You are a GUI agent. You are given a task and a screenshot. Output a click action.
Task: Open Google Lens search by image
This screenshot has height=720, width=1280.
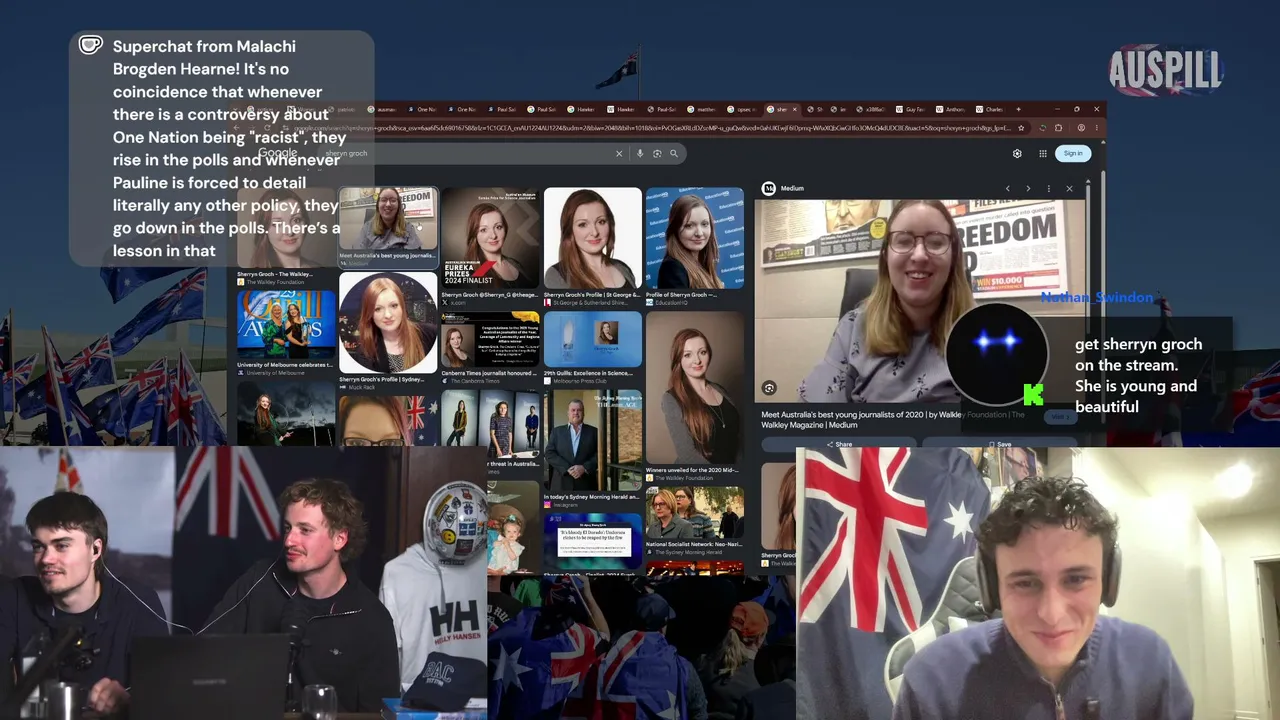pyautogui.click(x=657, y=154)
